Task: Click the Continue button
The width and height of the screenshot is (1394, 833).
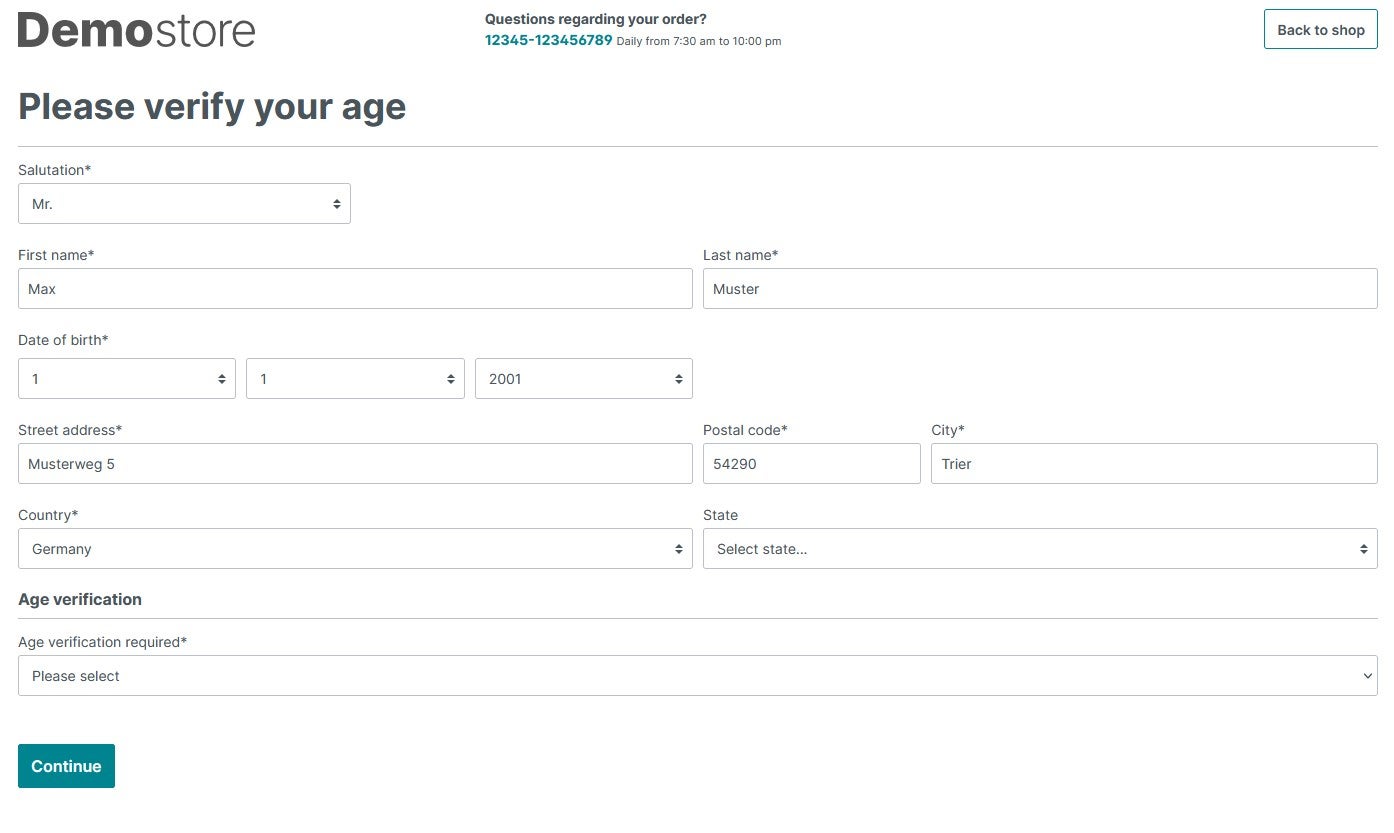Action: click(66, 766)
